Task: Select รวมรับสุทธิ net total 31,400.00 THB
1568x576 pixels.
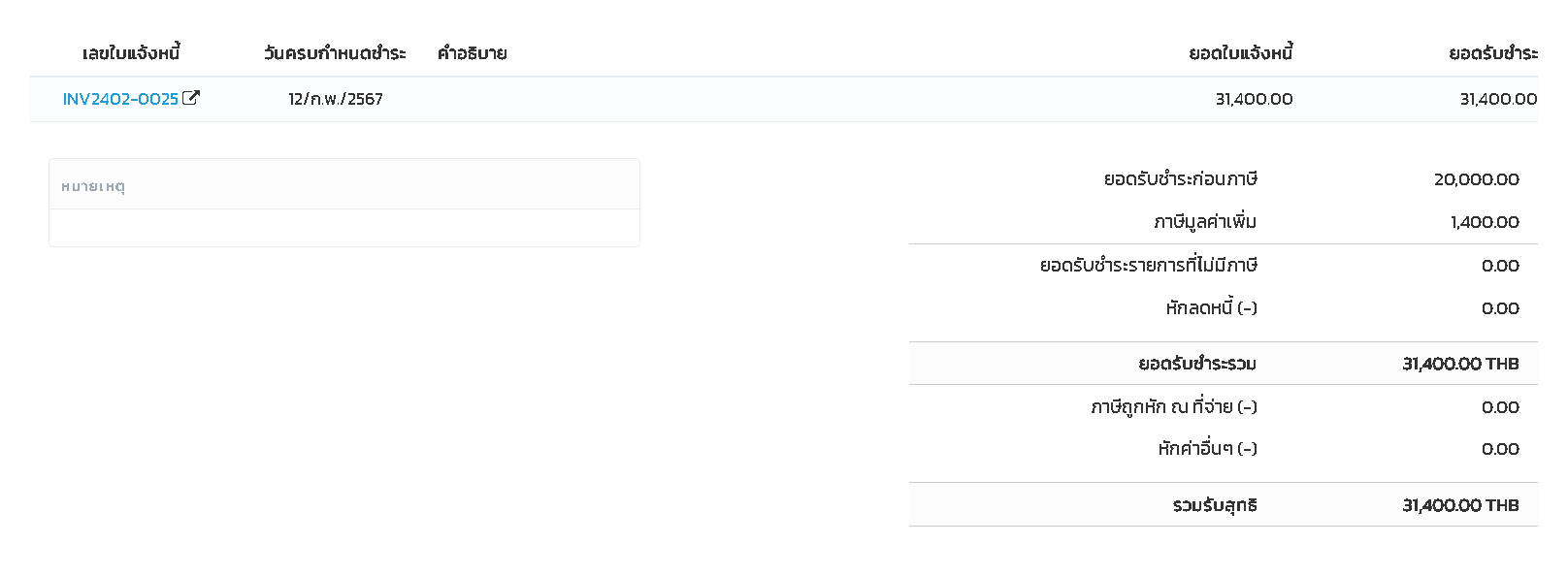Action: click(1460, 505)
